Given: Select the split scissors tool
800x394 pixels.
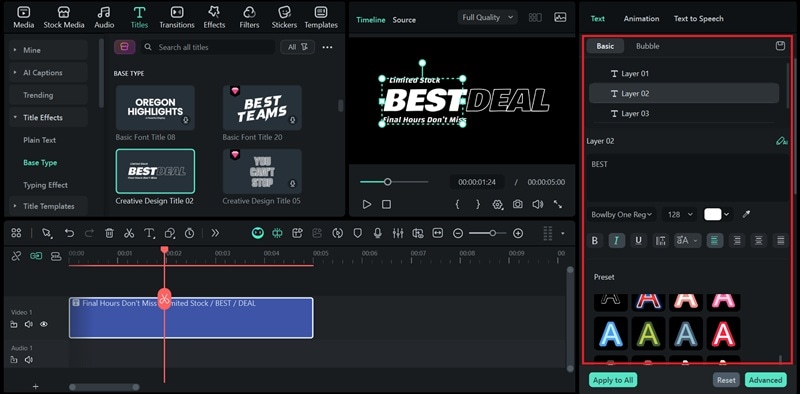Looking at the screenshot, I should click(x=129, y=233).
